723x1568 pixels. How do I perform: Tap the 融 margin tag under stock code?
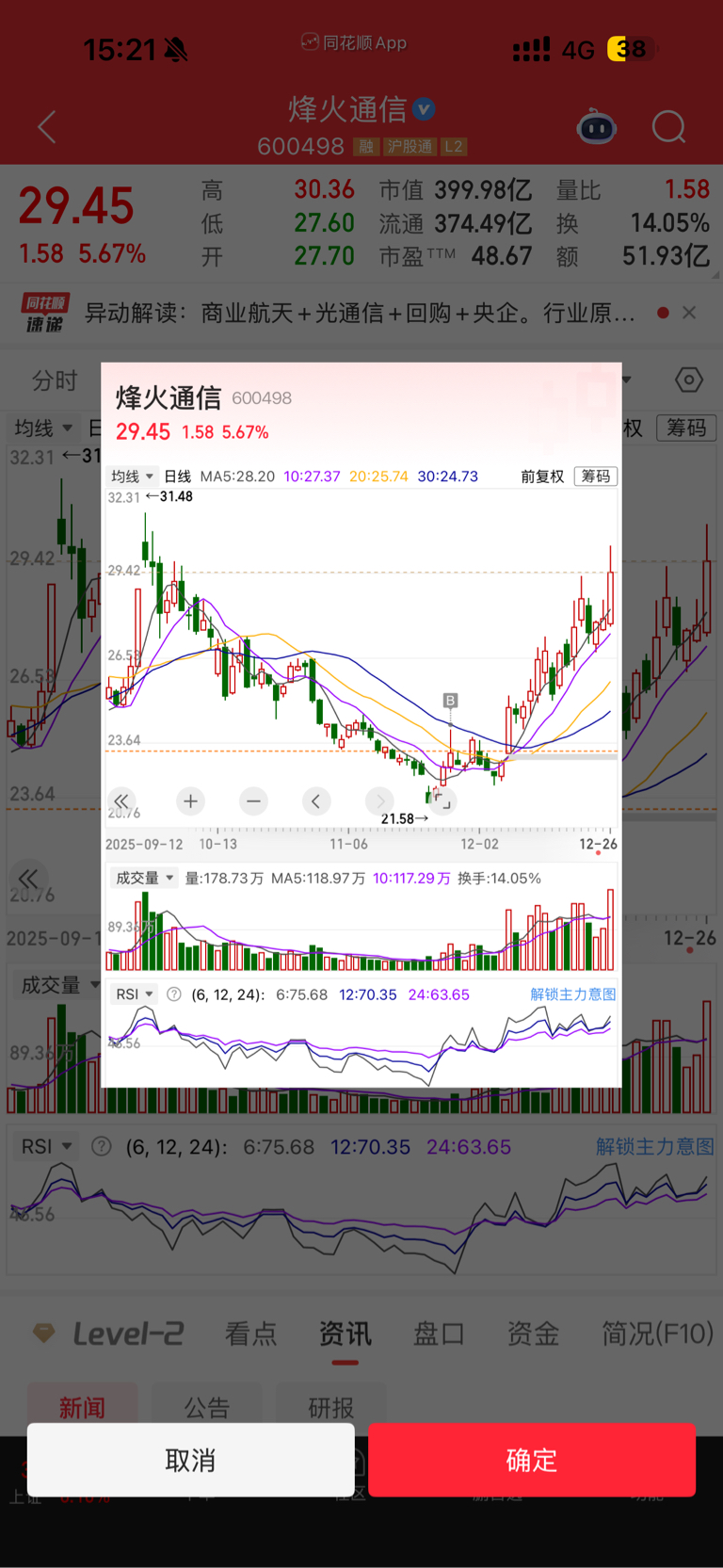(x=365, y=147)
